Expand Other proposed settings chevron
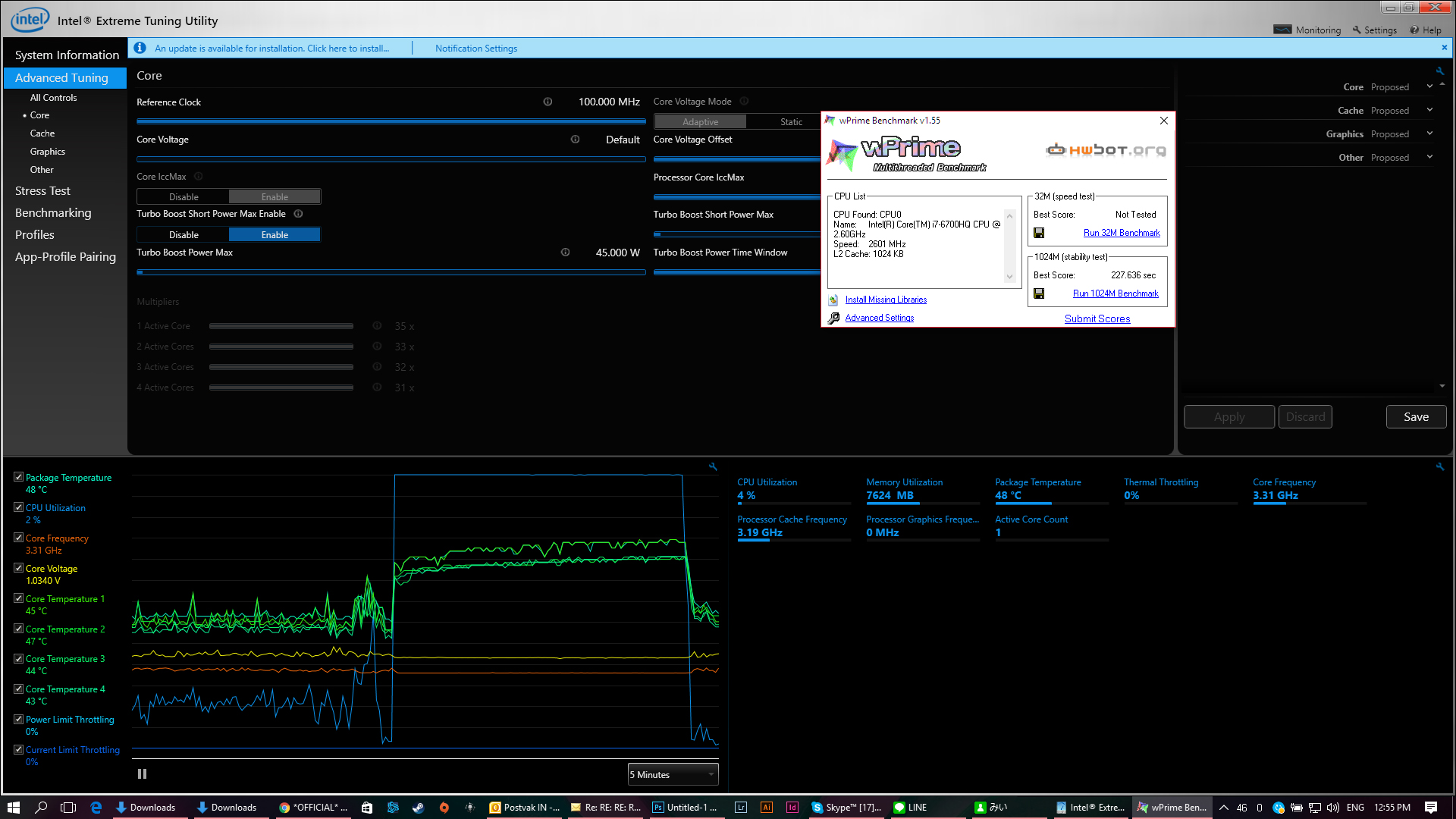 coord(1429,157)
